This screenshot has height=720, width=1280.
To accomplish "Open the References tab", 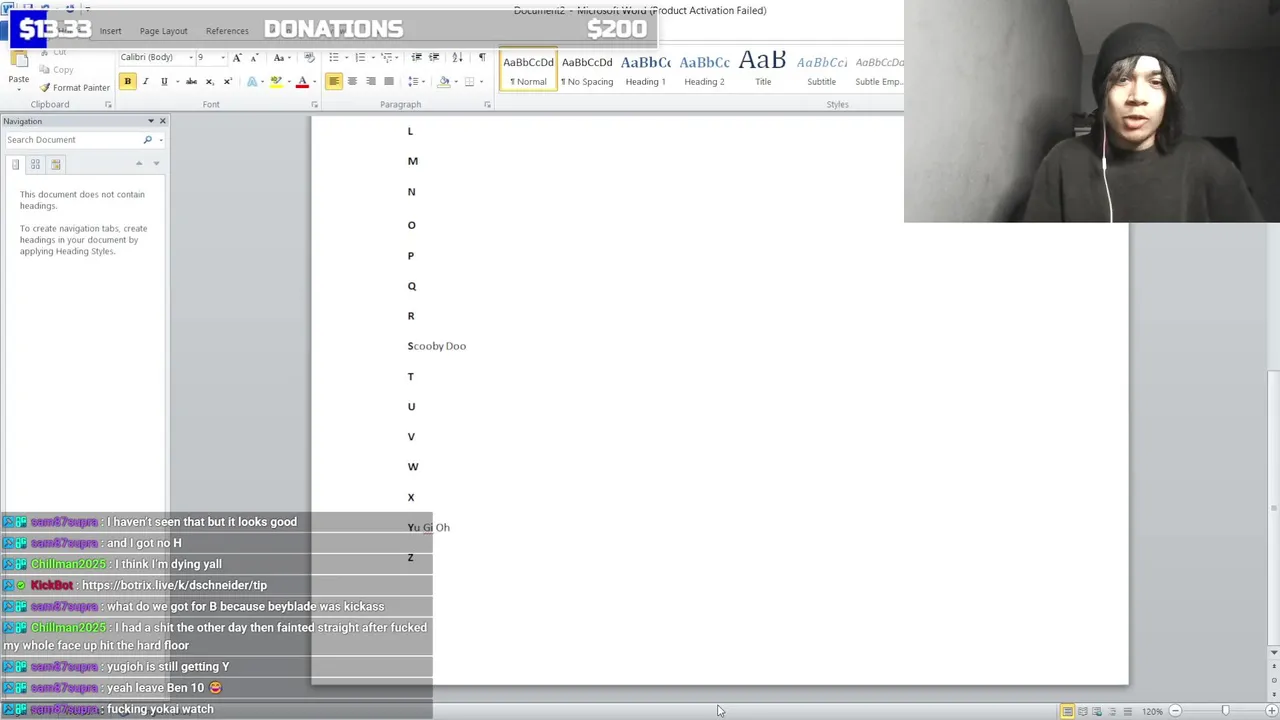I will click(227, 31).
